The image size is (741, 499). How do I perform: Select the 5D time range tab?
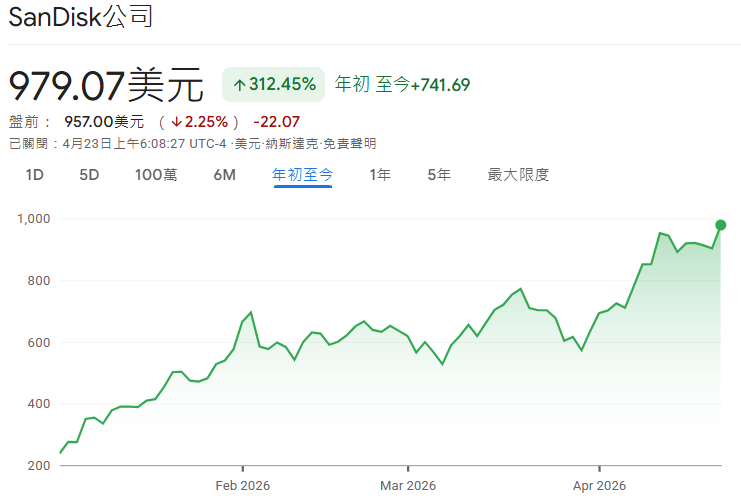pos(89,175)
